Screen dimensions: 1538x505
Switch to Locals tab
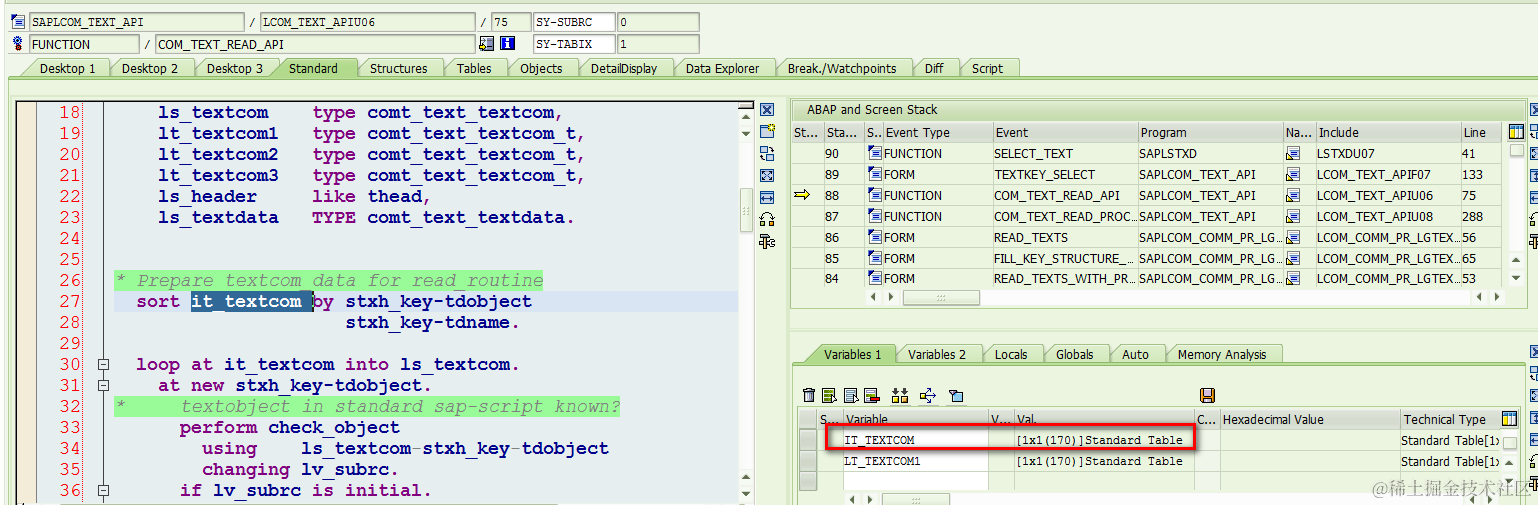[x=1011, y=354]
